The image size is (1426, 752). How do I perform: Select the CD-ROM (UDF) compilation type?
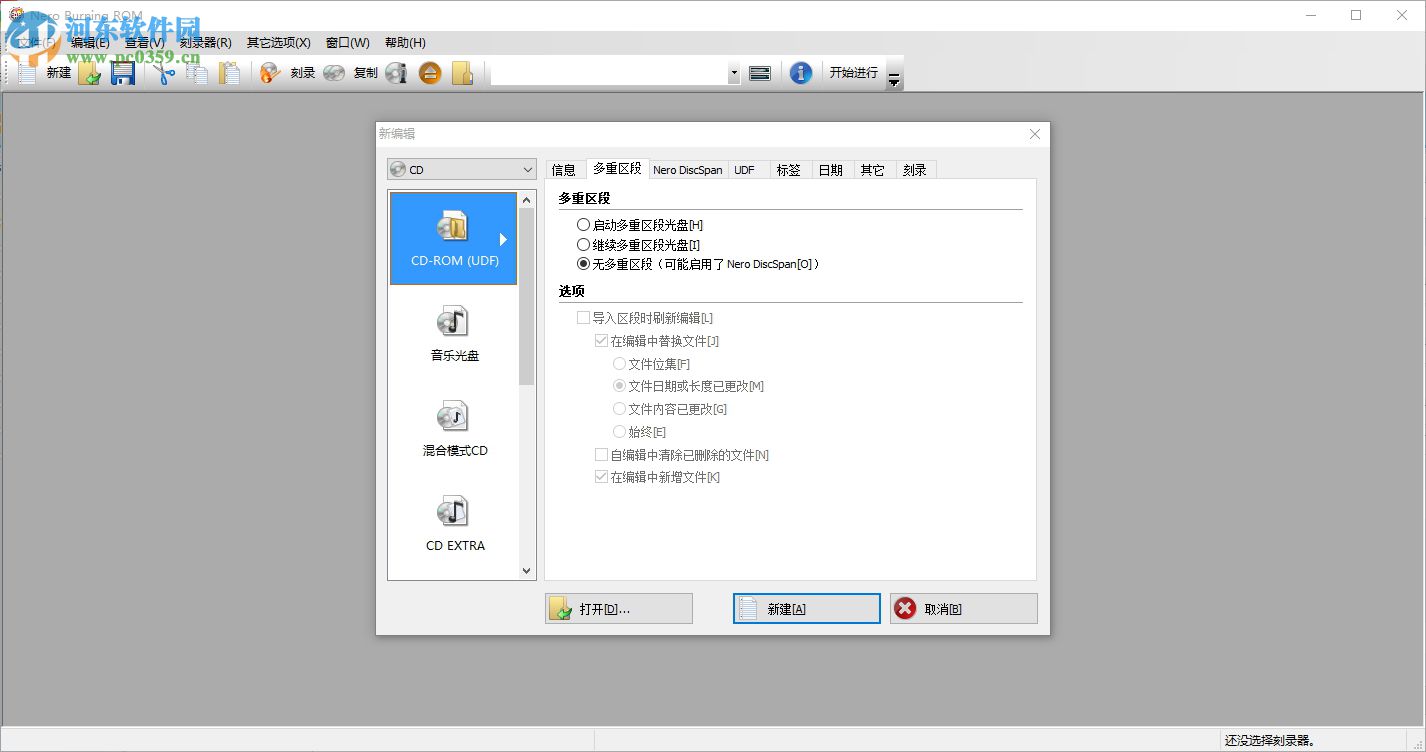tap(453, 238)
